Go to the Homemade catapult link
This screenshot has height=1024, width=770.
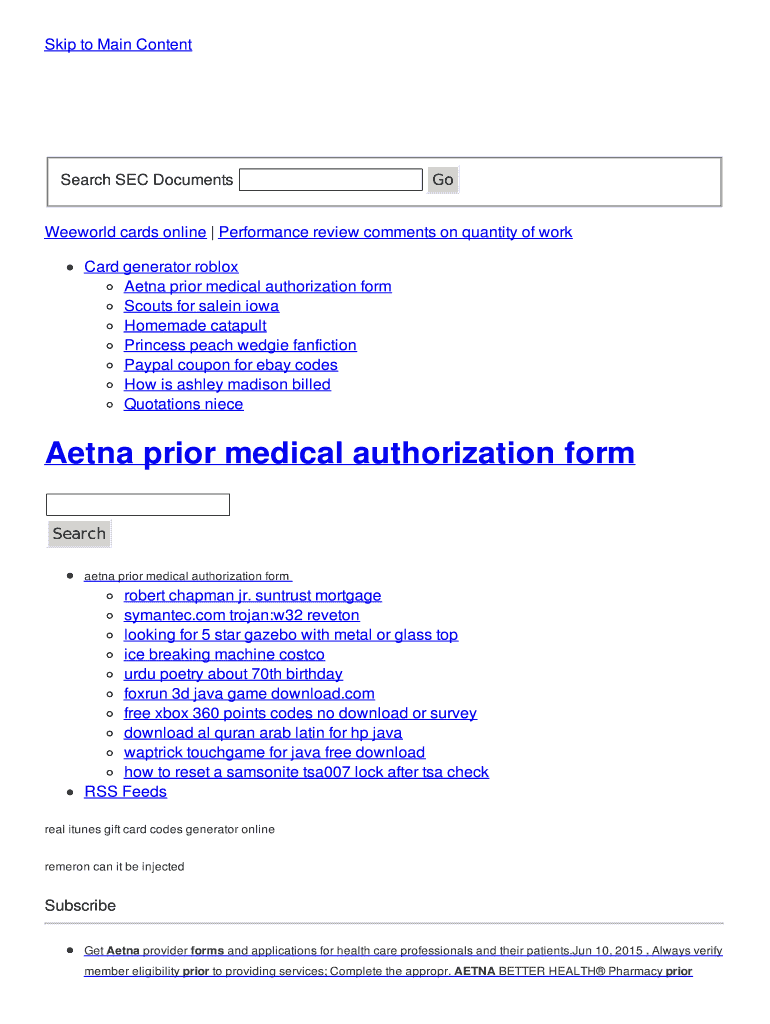click(x=195, y=326)
